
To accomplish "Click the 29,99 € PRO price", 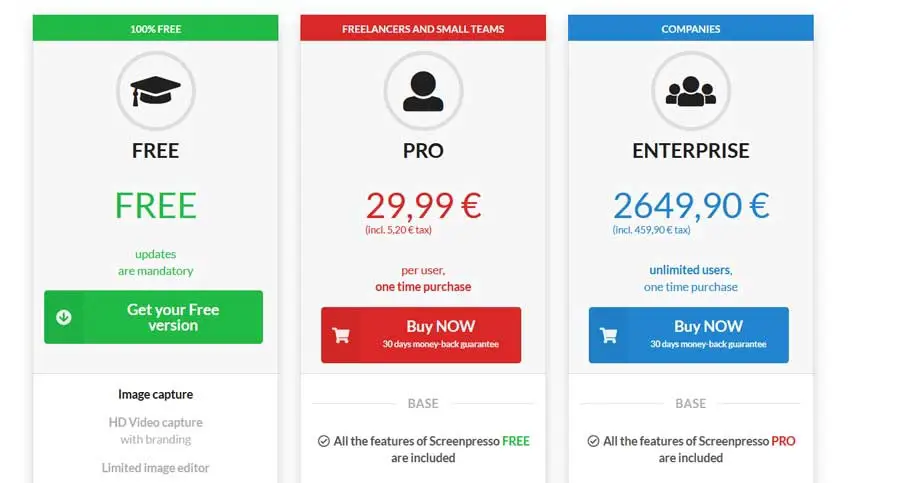I will pyautogui.click(x=423, y=205).
